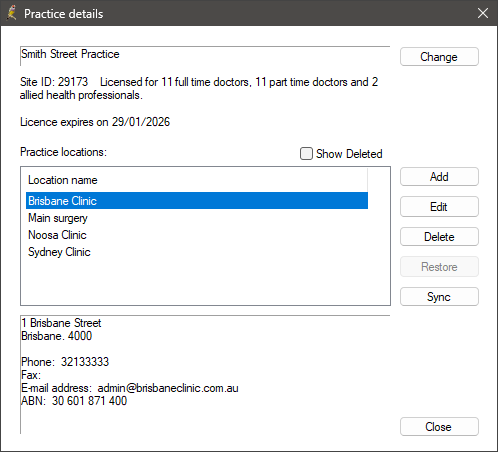Click the Phone 32133333 line
Viewport: 498px width, 452px height.
tap(65, 362)
